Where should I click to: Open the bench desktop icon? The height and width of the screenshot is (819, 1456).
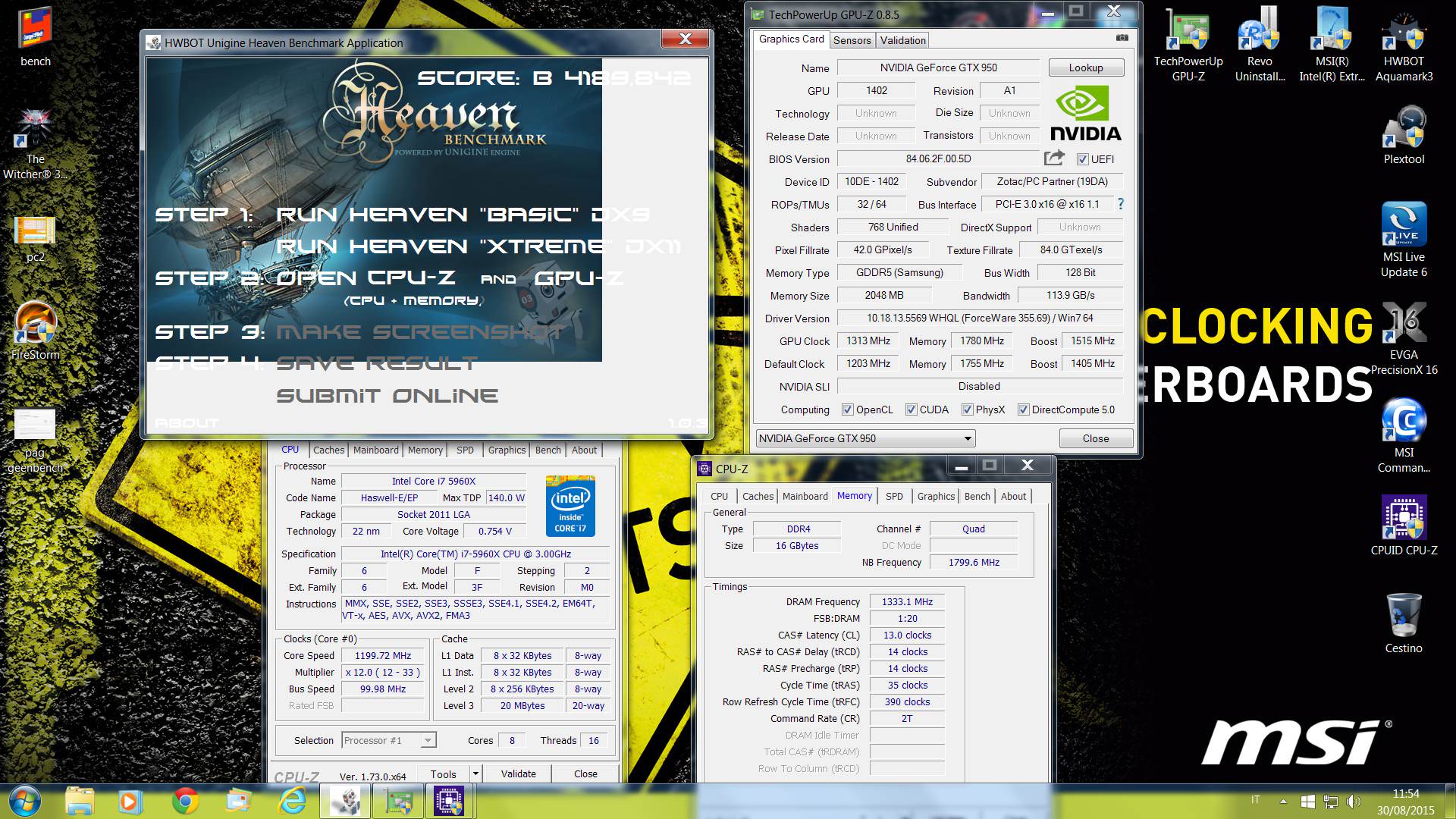[35, 36]
